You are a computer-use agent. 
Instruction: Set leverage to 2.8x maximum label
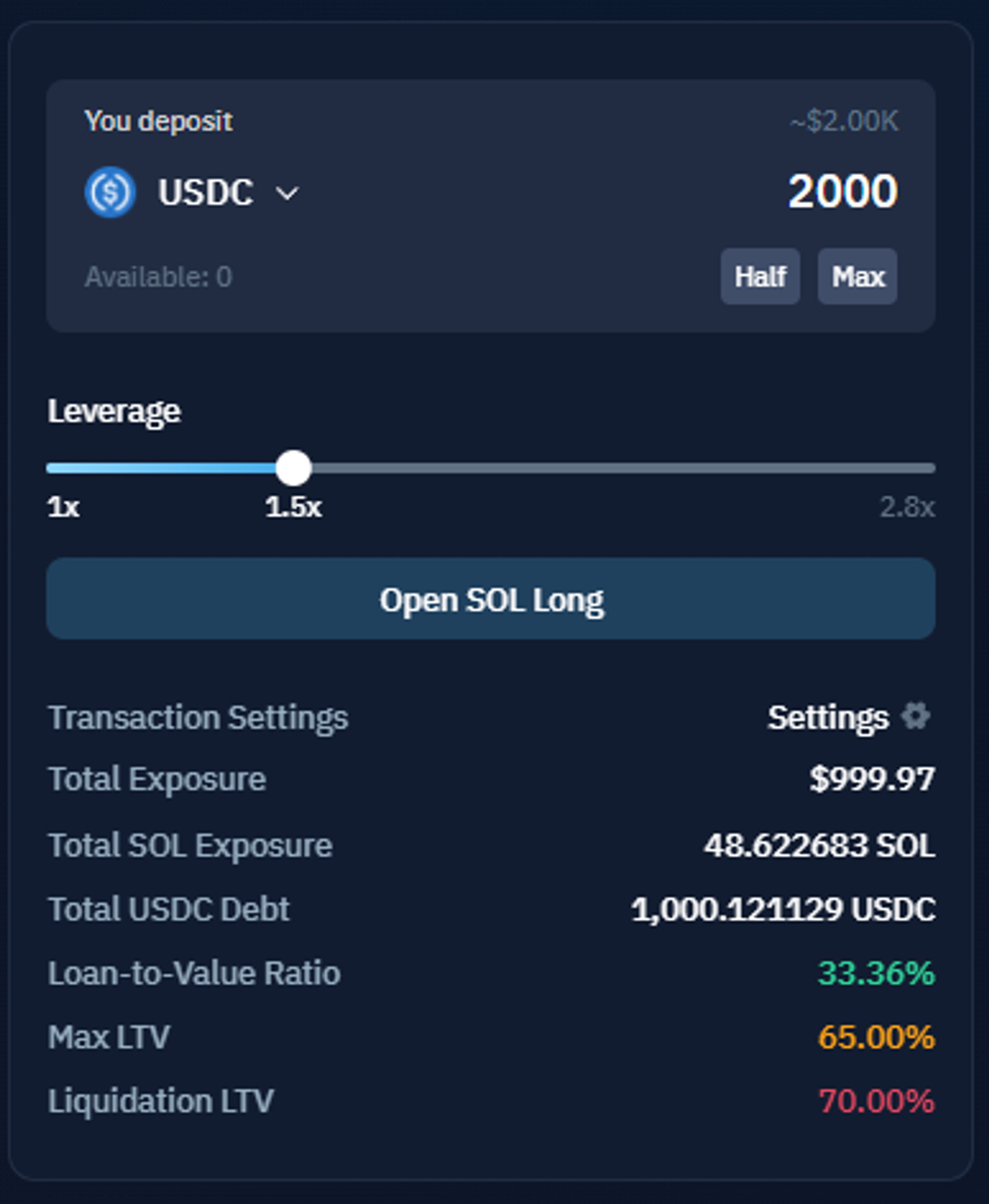(906, 507)
